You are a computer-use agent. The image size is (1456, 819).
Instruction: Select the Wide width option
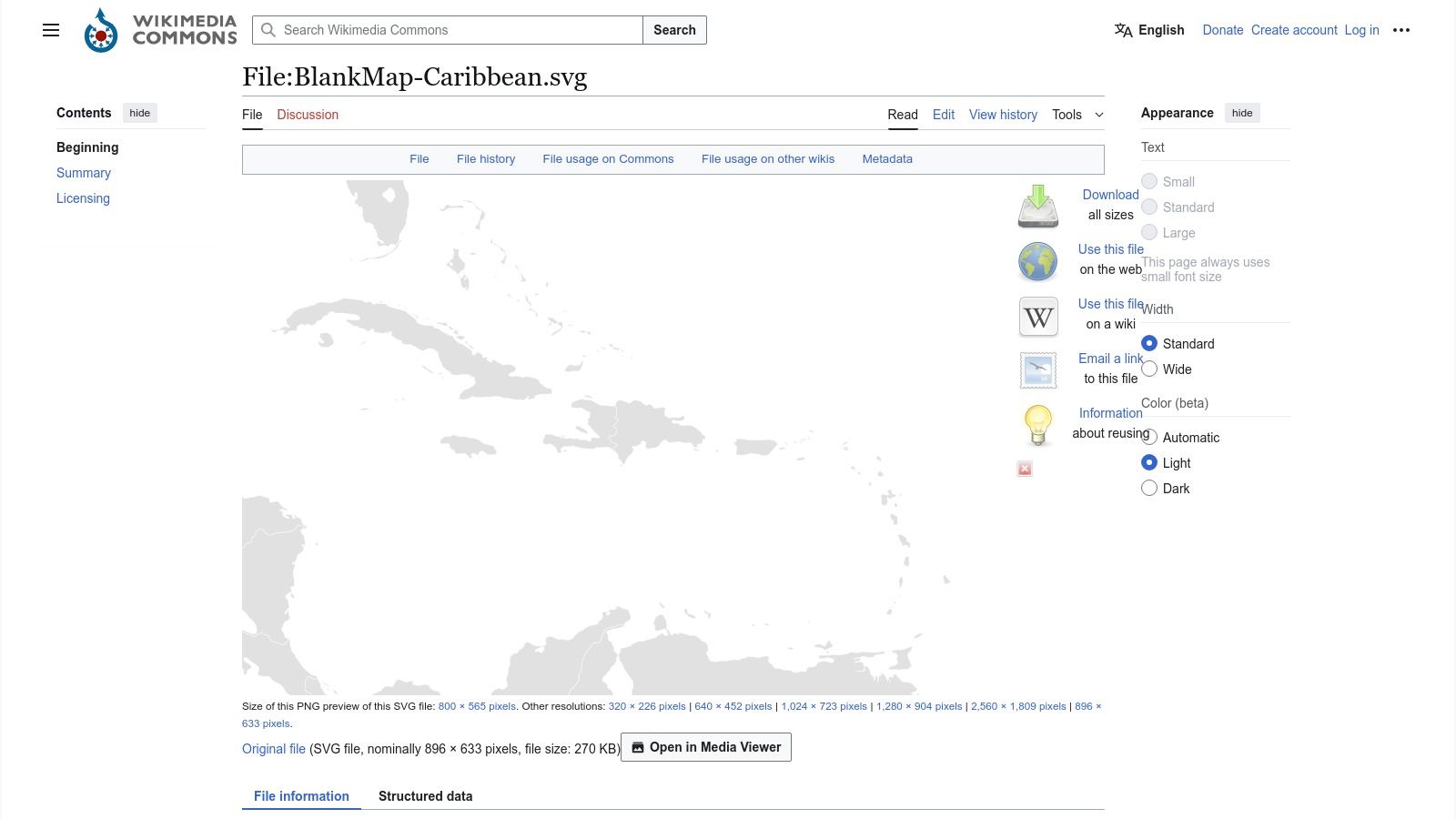tap(1149, 369)
